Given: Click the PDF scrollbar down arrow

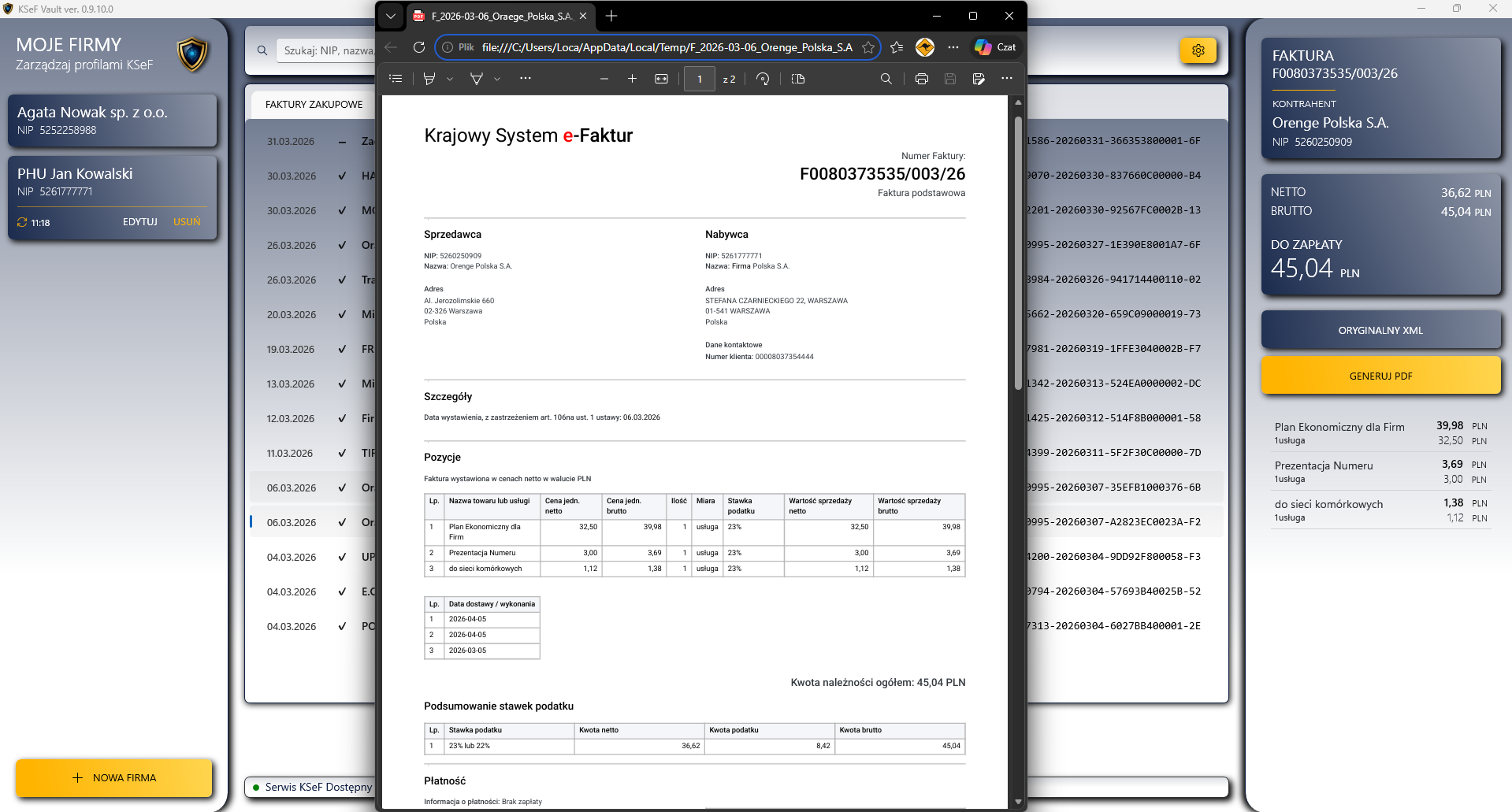Looking at the screenshot, I should [1018, 802].
